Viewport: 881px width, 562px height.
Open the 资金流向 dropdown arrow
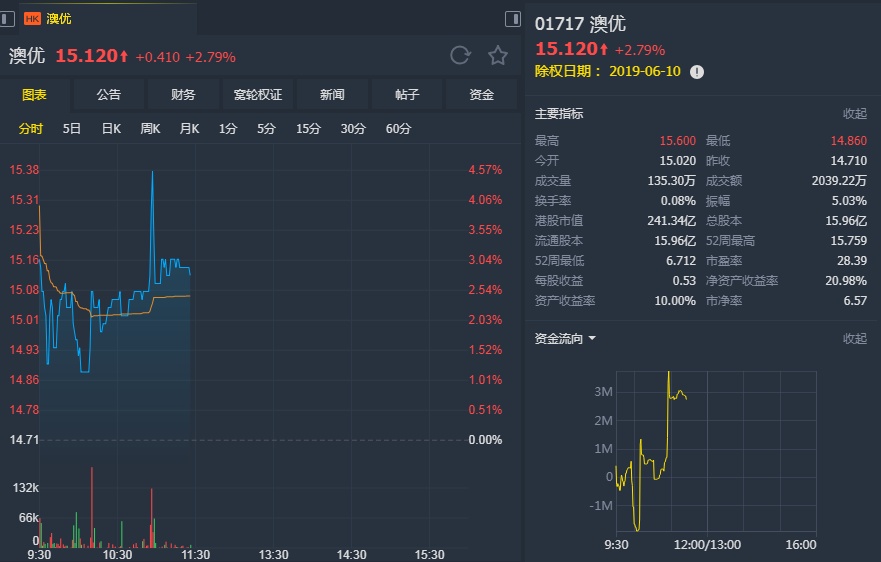click(592, 339)
